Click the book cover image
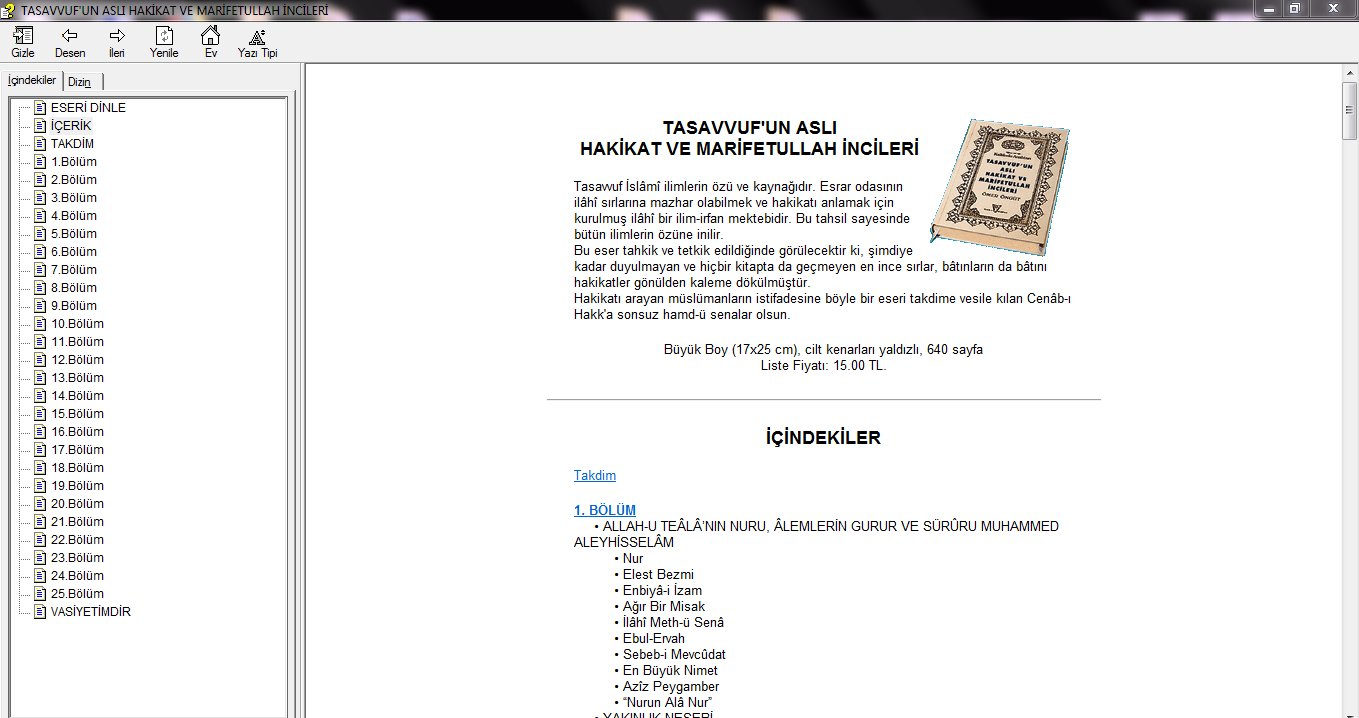1359x718 pixels. pos(999,185)
